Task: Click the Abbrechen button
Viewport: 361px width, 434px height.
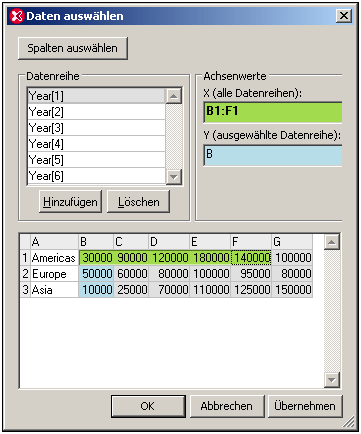Action: pos(227,406)
